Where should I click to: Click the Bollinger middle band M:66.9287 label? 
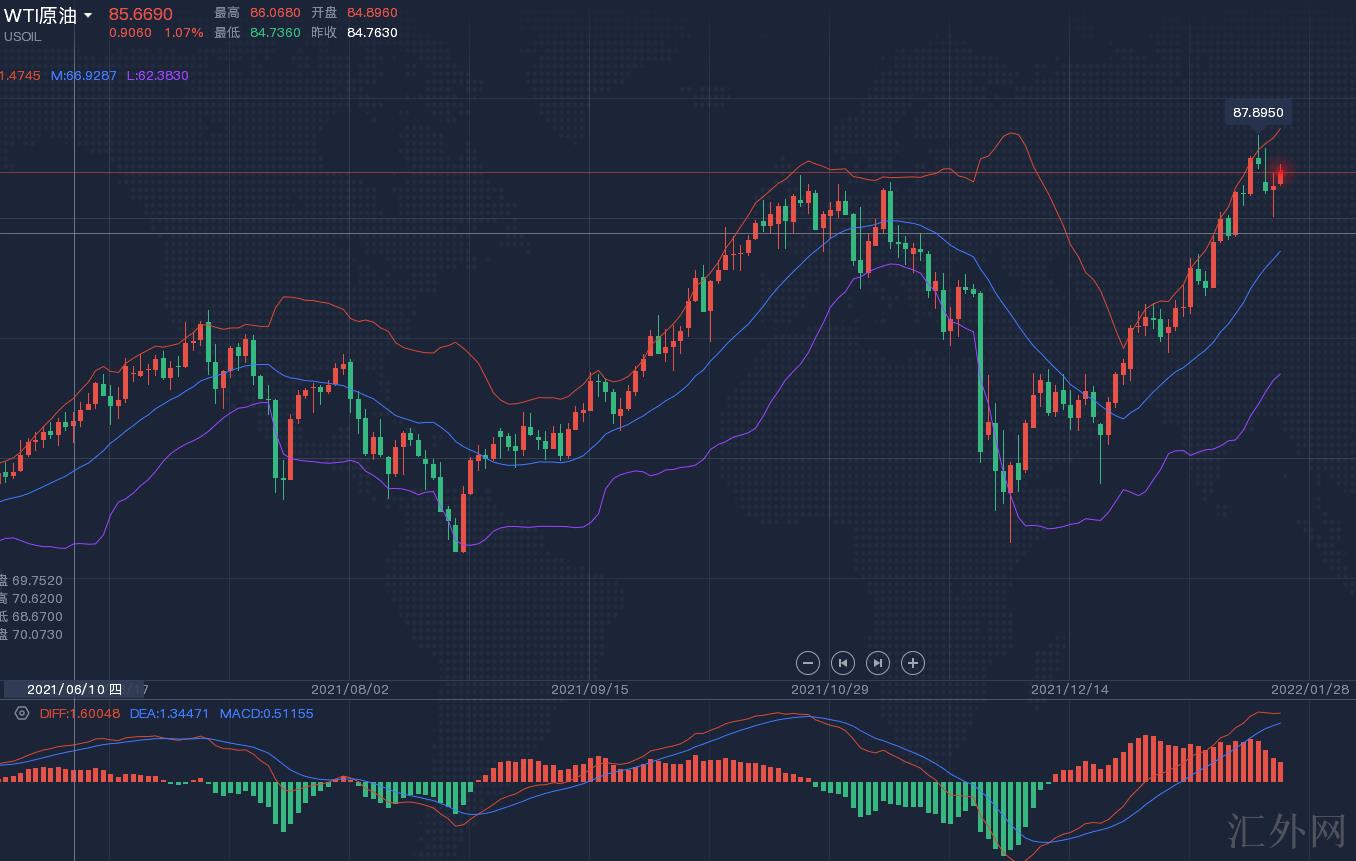point(84,75)
